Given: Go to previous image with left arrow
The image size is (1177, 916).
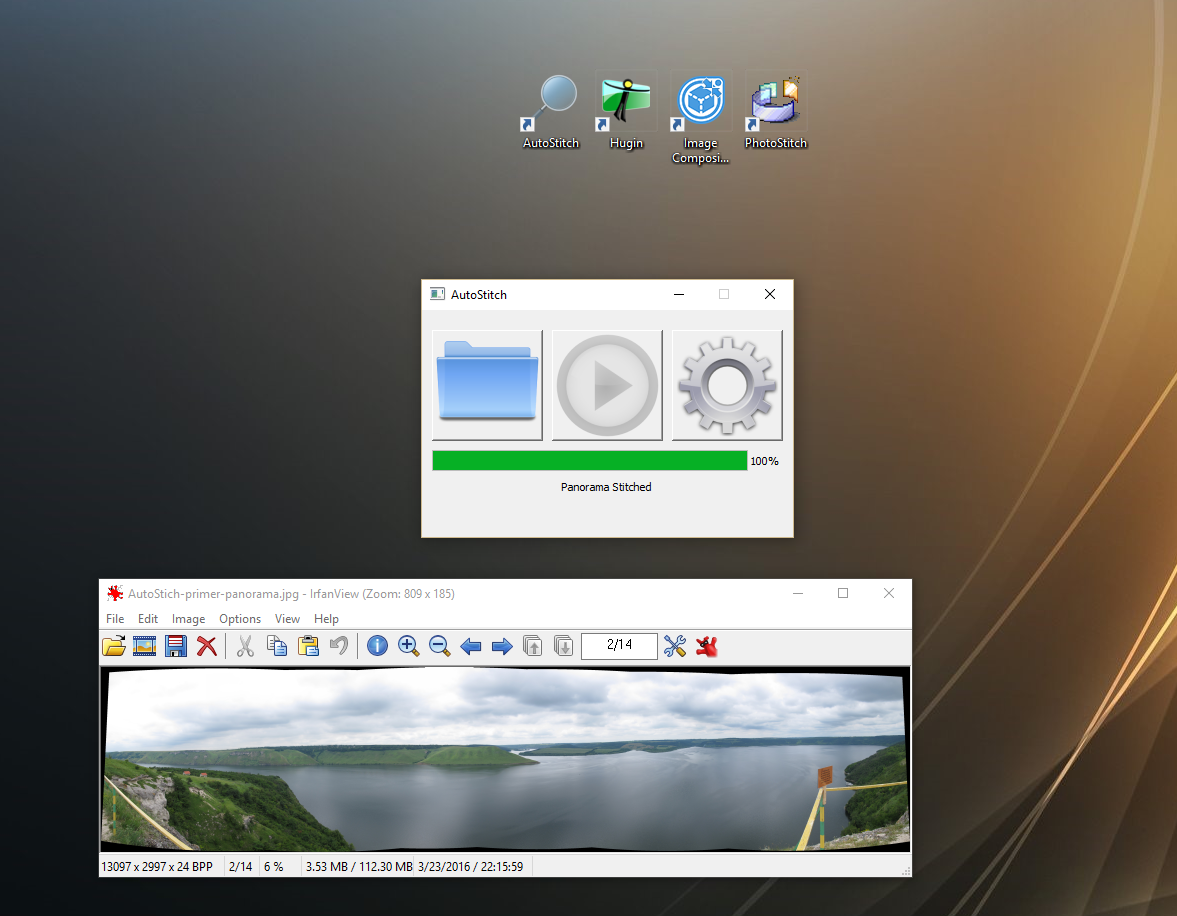Looking at the screenshot, I should point(470,646).
